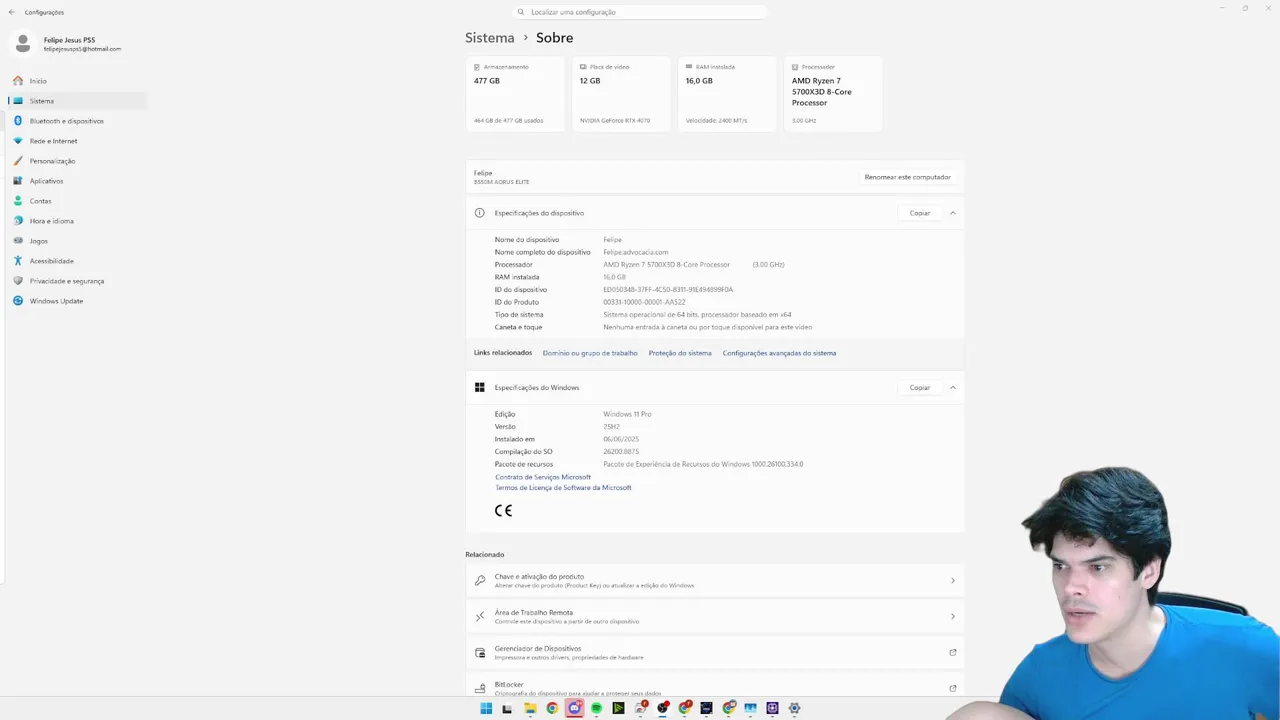The image size is (1280, 720).
Task: Open Hora e idioma settings
Action: [x=78, y=221]
